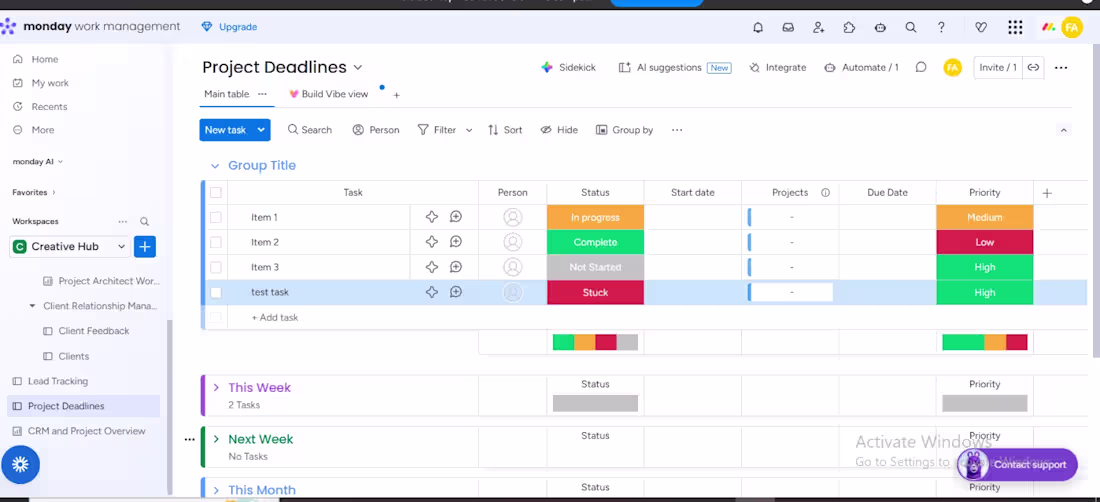Click the Contact support button
The width and height of the screenshot is (1100, 502).
1018,465
